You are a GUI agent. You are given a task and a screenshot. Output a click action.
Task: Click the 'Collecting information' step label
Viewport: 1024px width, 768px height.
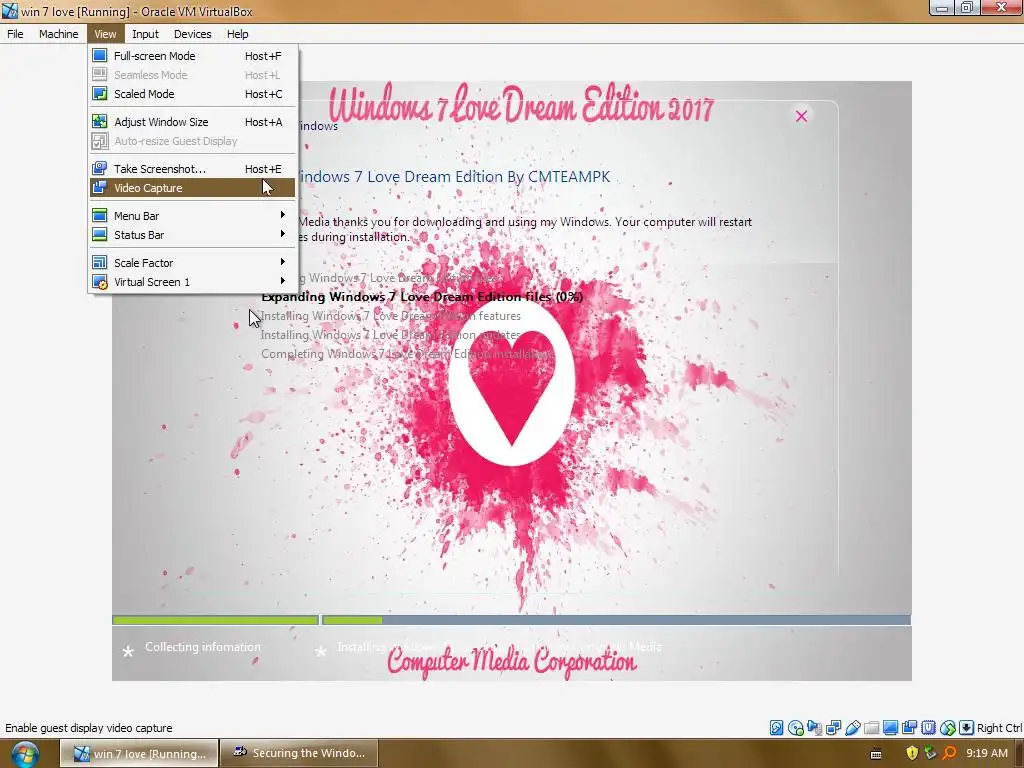[x=202, y=647]
